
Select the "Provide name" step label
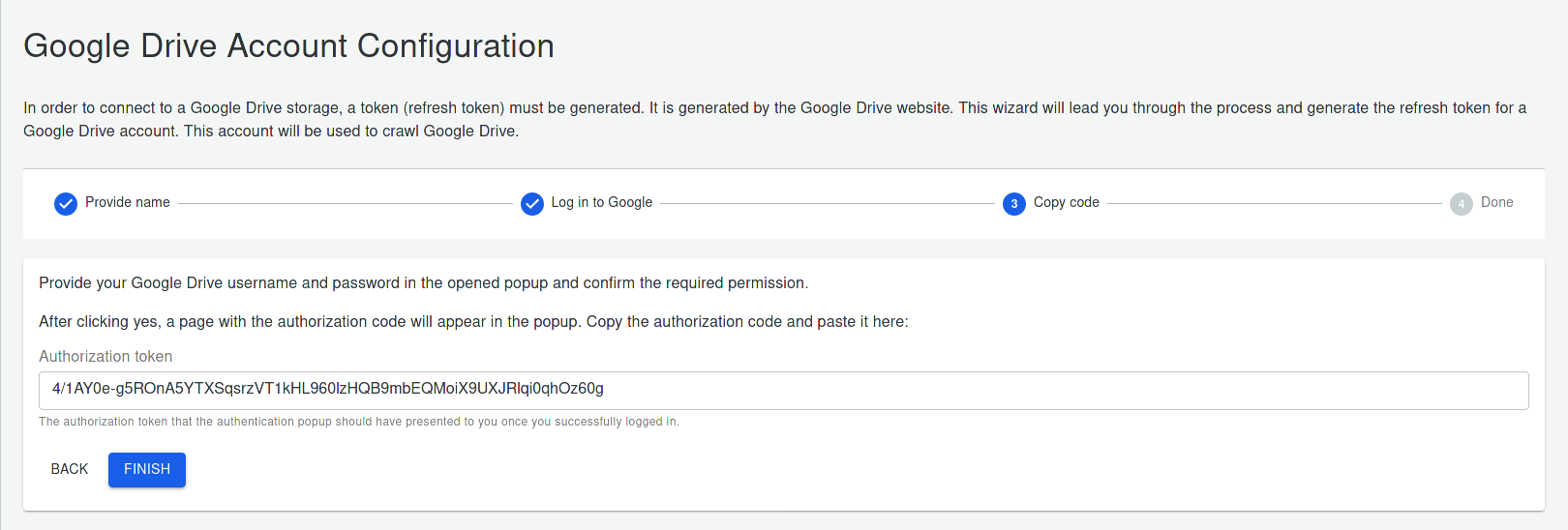point(128,202)
